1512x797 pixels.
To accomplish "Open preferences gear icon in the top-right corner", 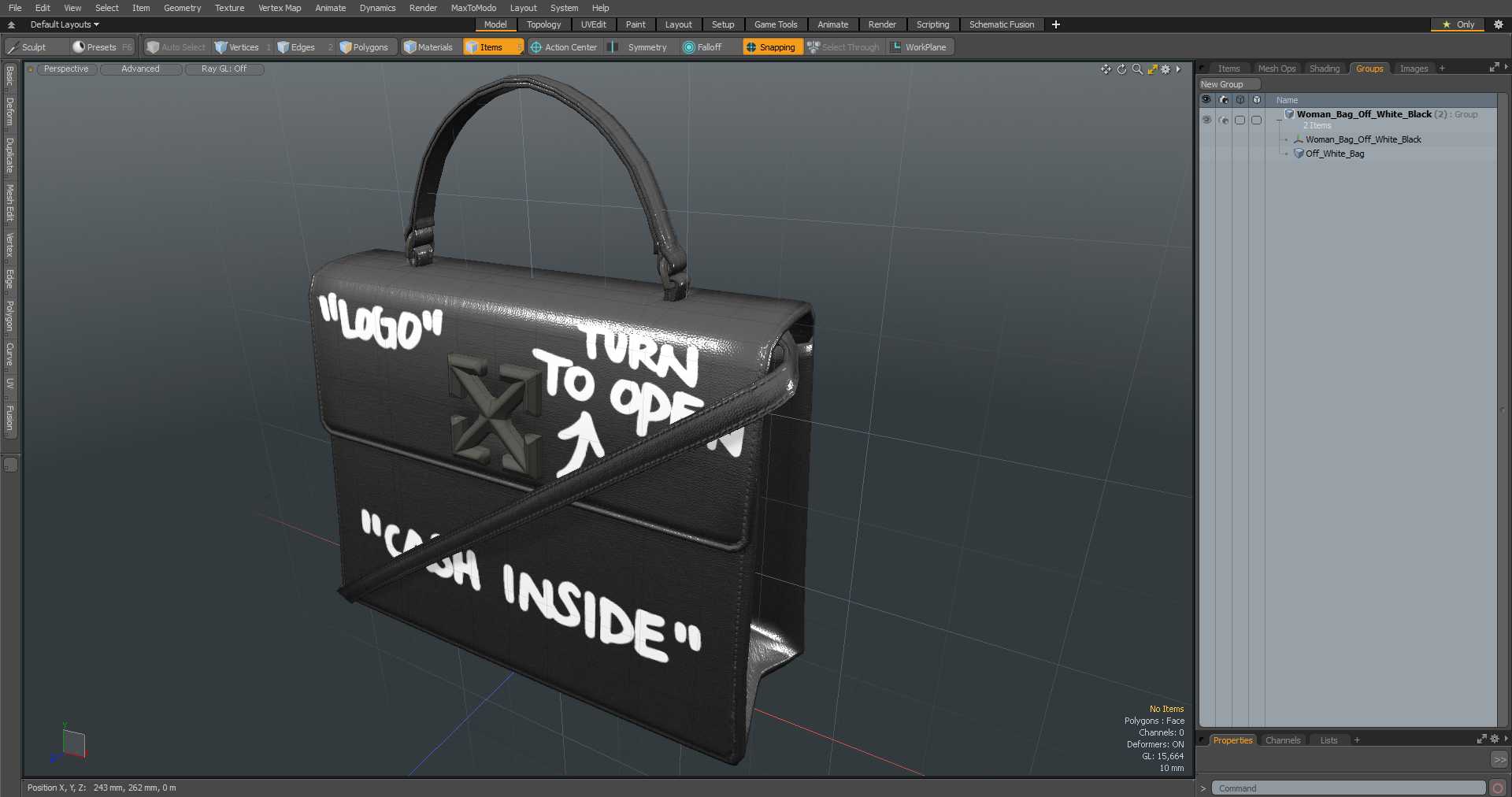I will click(x=1499, y=24).
